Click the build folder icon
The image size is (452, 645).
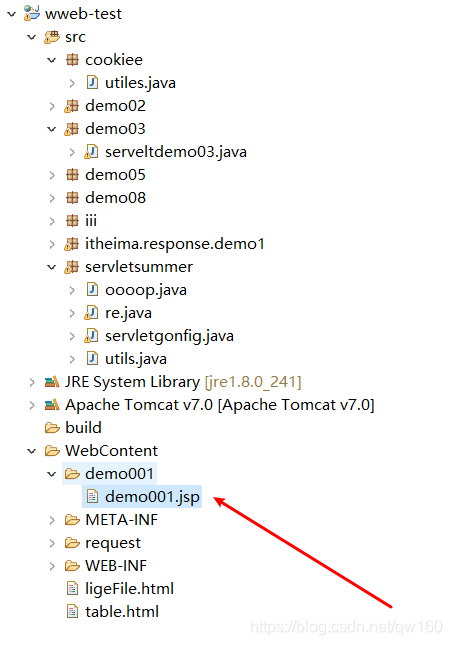pyautogui.click(x=52, y=428)
